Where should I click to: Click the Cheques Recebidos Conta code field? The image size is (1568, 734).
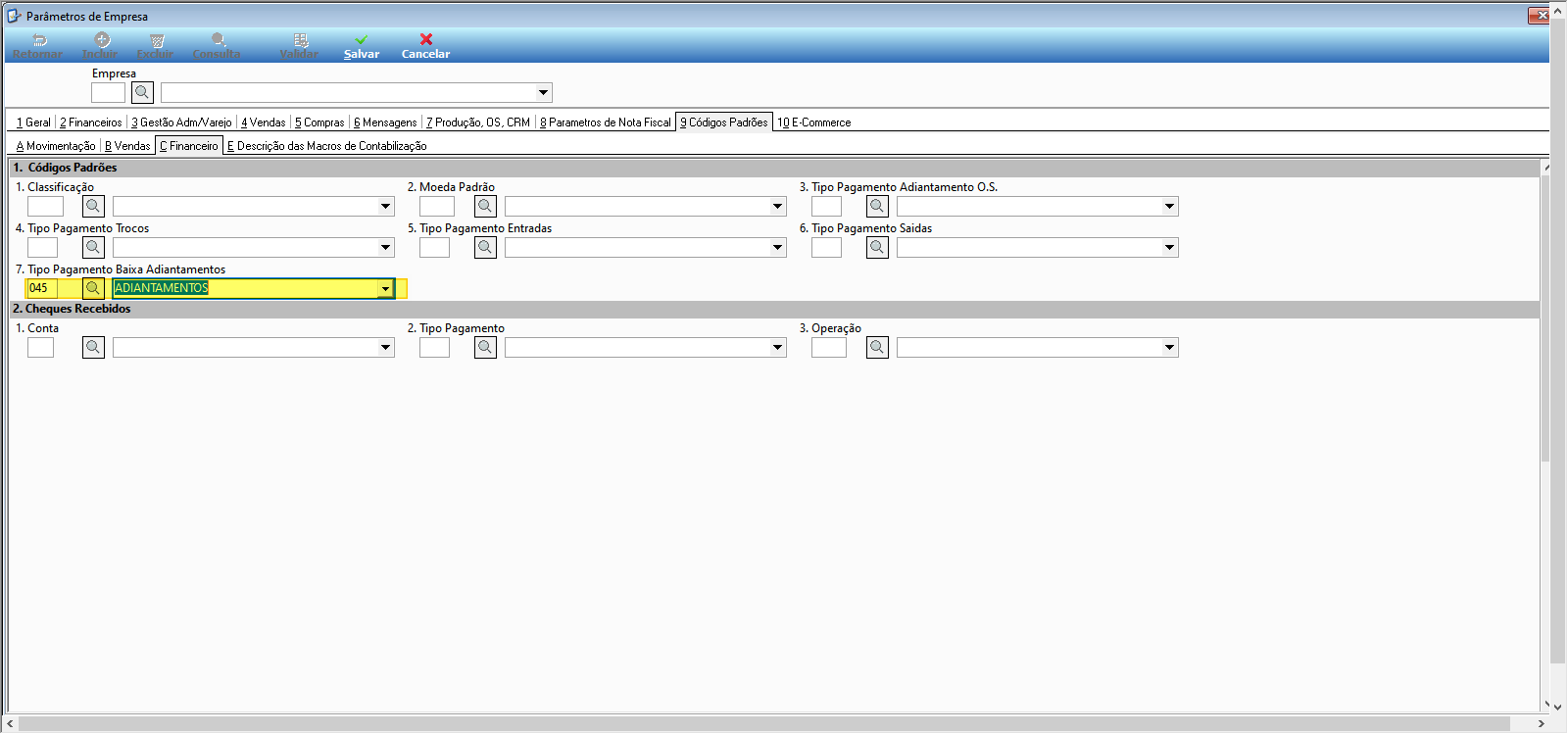(x=40, y=347)
